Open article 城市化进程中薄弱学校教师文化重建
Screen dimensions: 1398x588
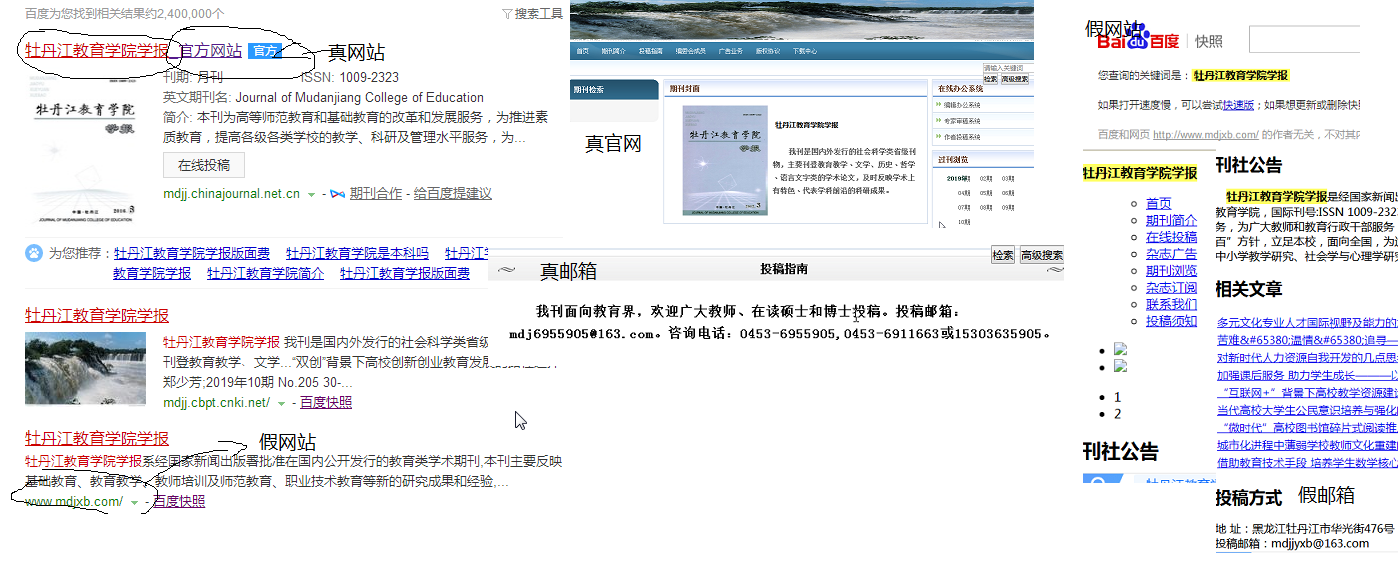[x=1307, y=446]
